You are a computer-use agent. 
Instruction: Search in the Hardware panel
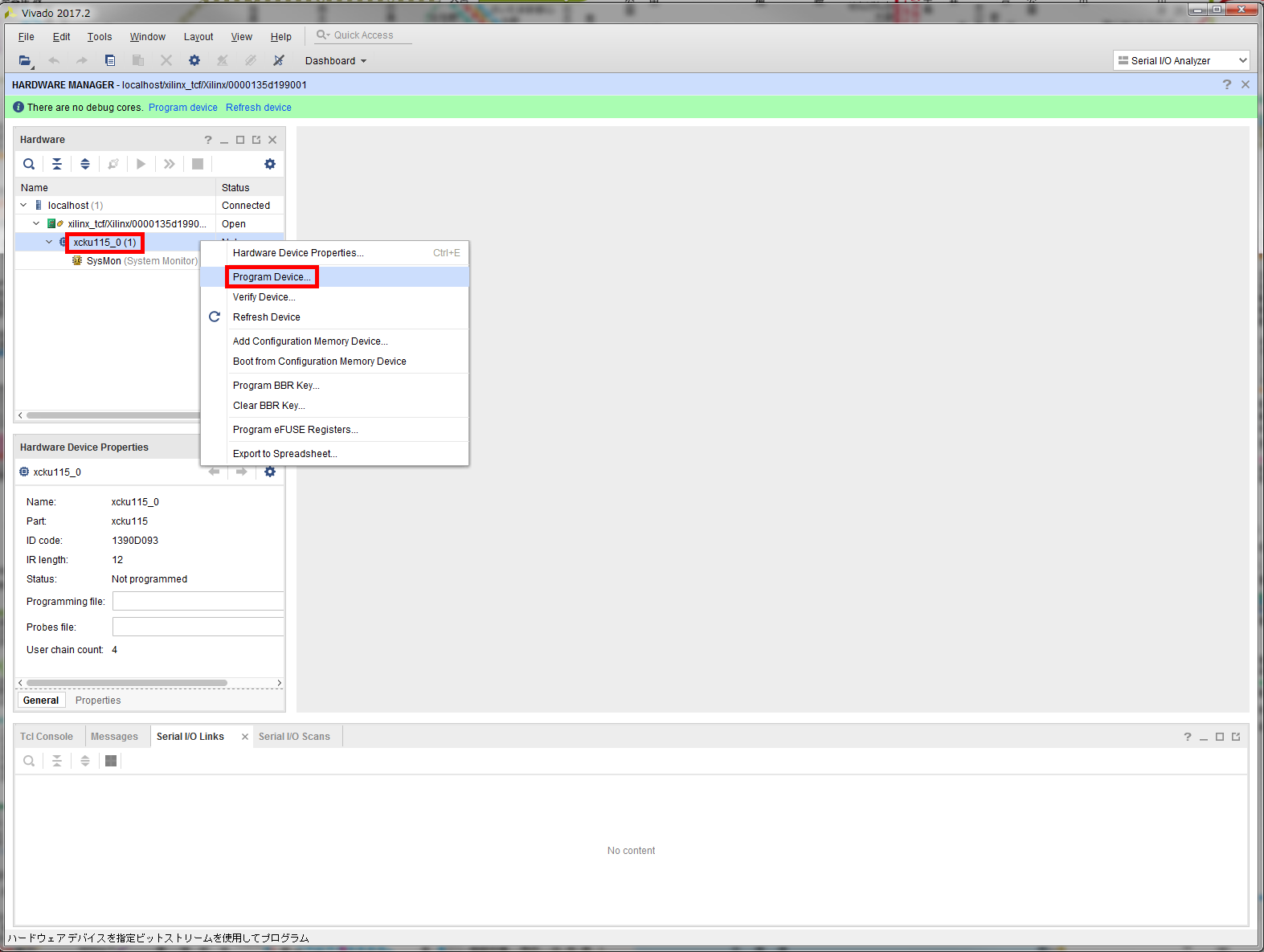pos(29,164)
